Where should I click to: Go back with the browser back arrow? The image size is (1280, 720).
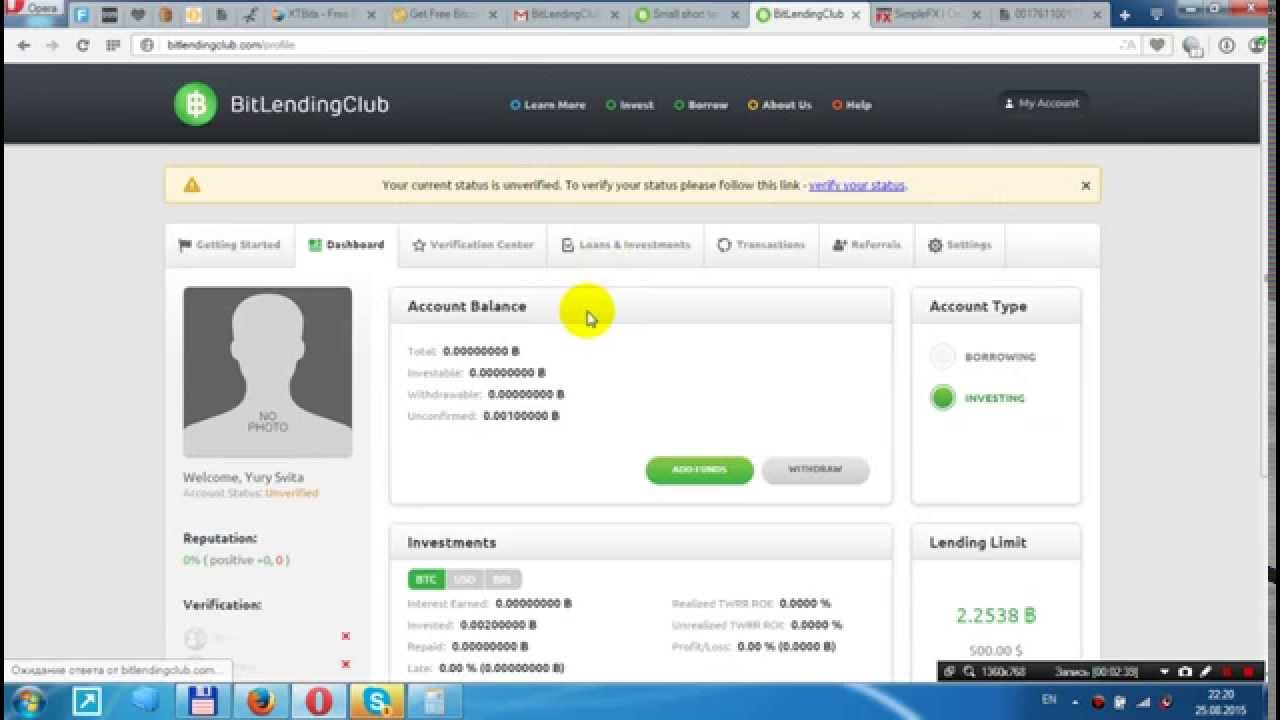tap(24, 45)
